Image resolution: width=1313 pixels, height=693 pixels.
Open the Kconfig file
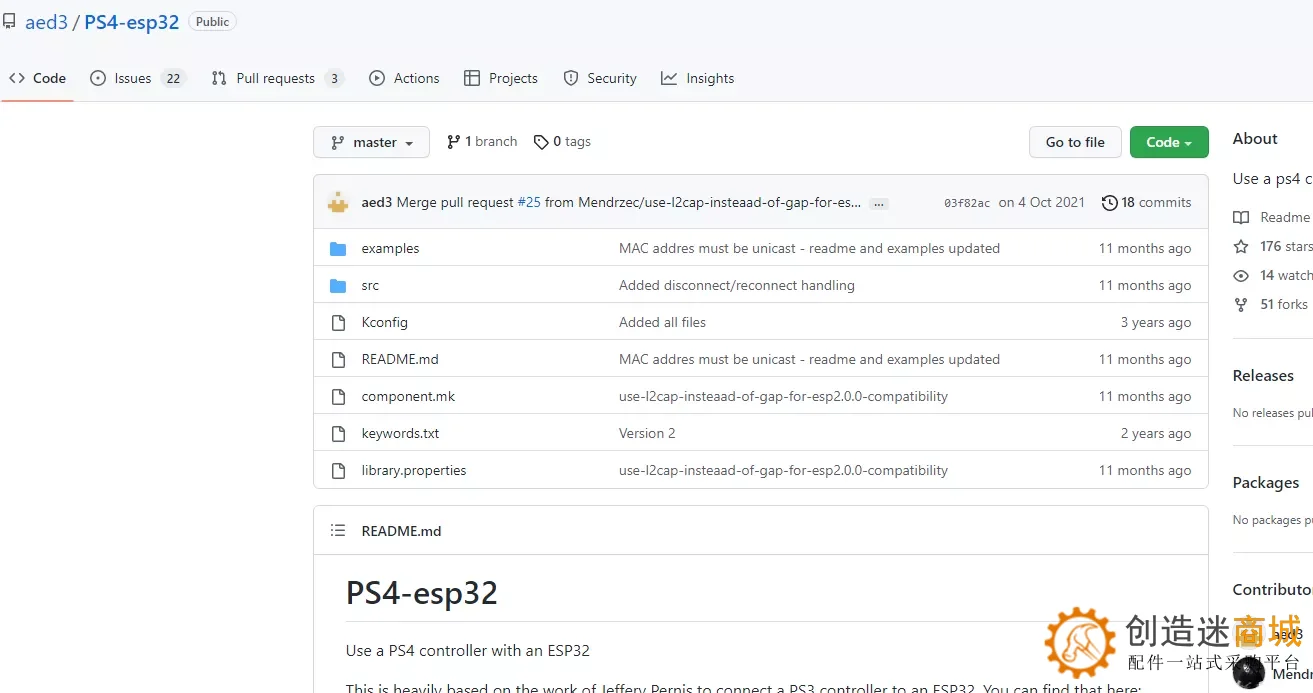(x=384, y=322)
